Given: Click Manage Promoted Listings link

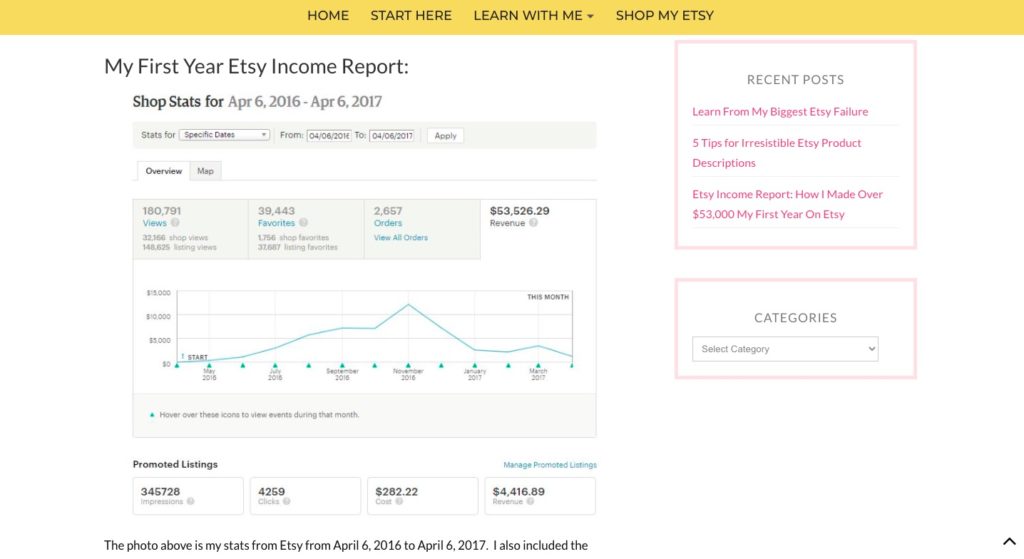Looking at the screenshot, I should (550, 465).
